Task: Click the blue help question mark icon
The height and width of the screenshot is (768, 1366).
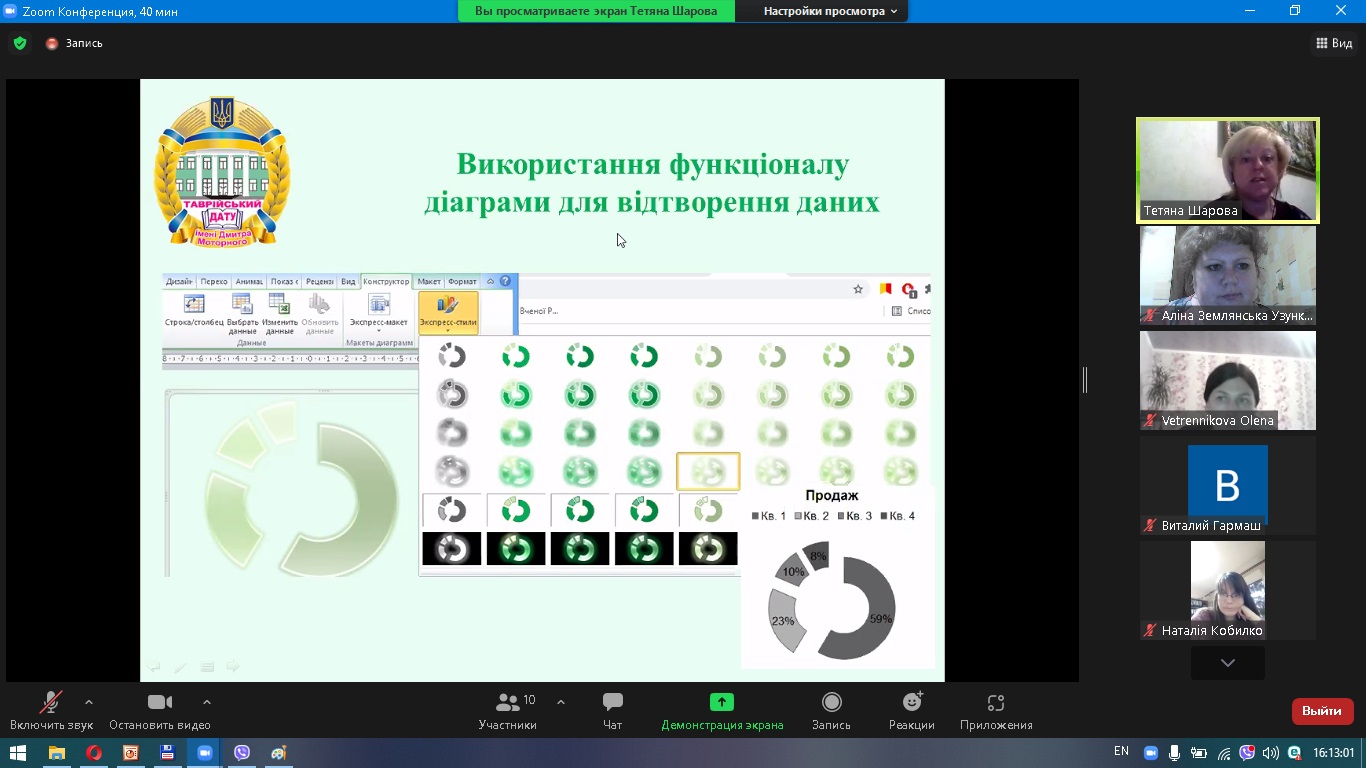Action: point(505,282)
